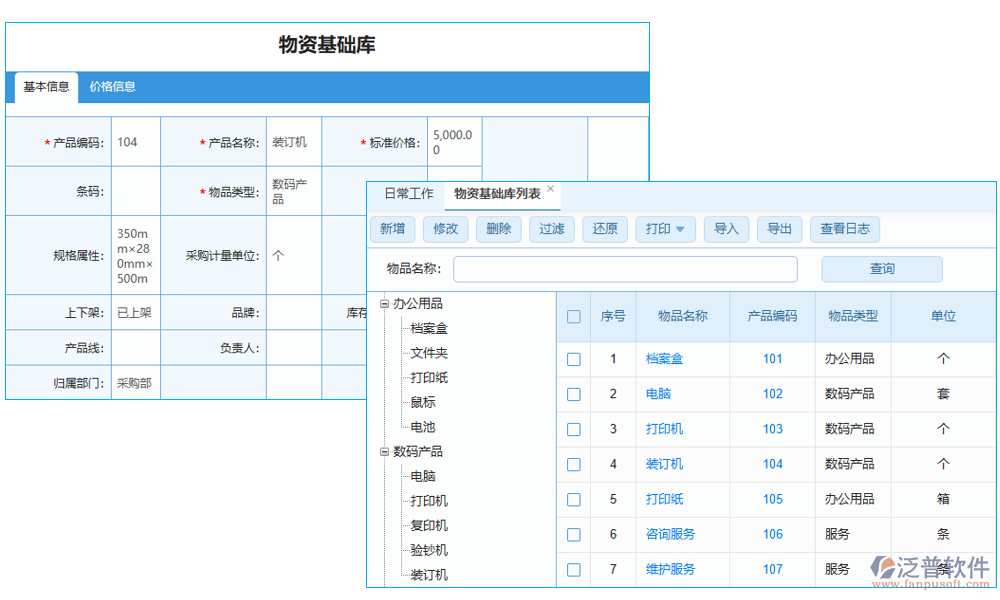The image size is (1000, 600).
Task: Click the 导入 (Import) toolbar button
Action: coord(727,229)
